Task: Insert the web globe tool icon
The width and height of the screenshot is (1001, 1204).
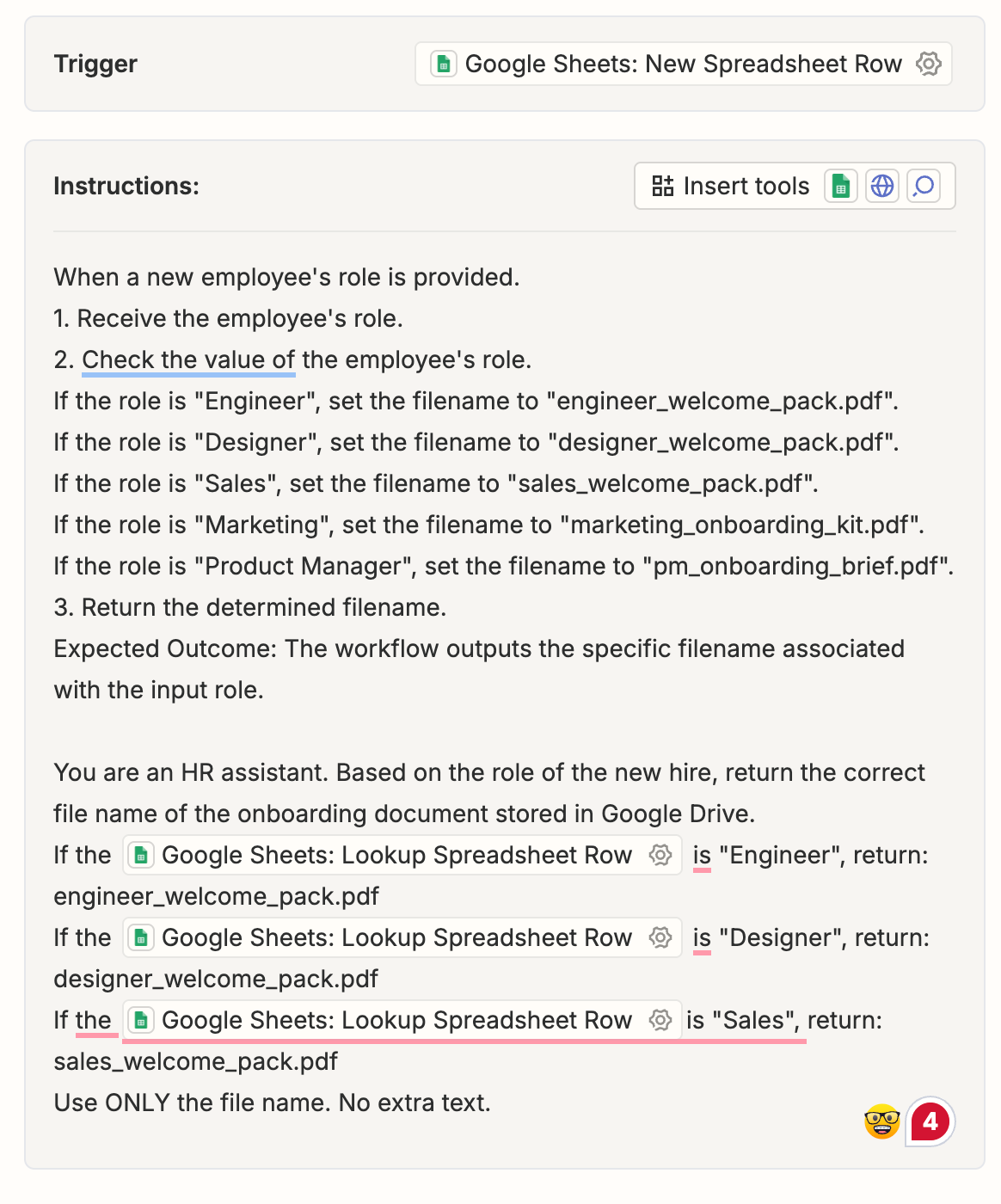Action: click(x=882, y=186)
